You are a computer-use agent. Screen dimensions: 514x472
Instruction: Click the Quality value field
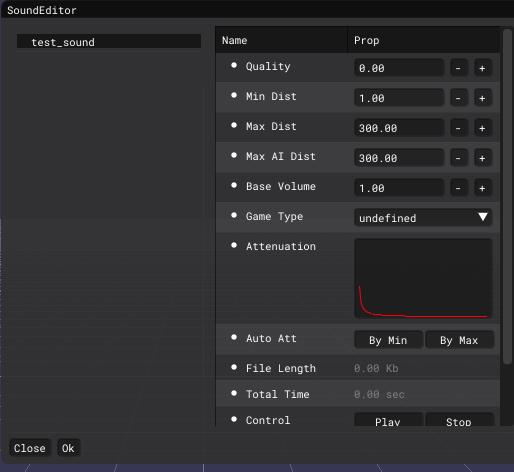[399, 68]
